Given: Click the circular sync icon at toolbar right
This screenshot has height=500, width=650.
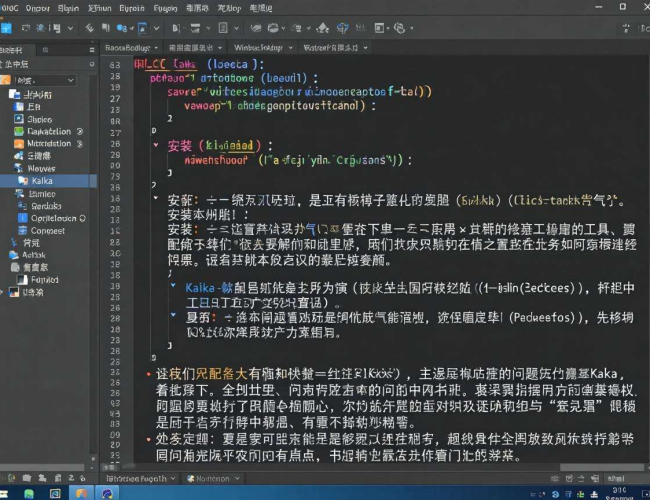Looking at the screenshot, I should (x=399, y=28).
